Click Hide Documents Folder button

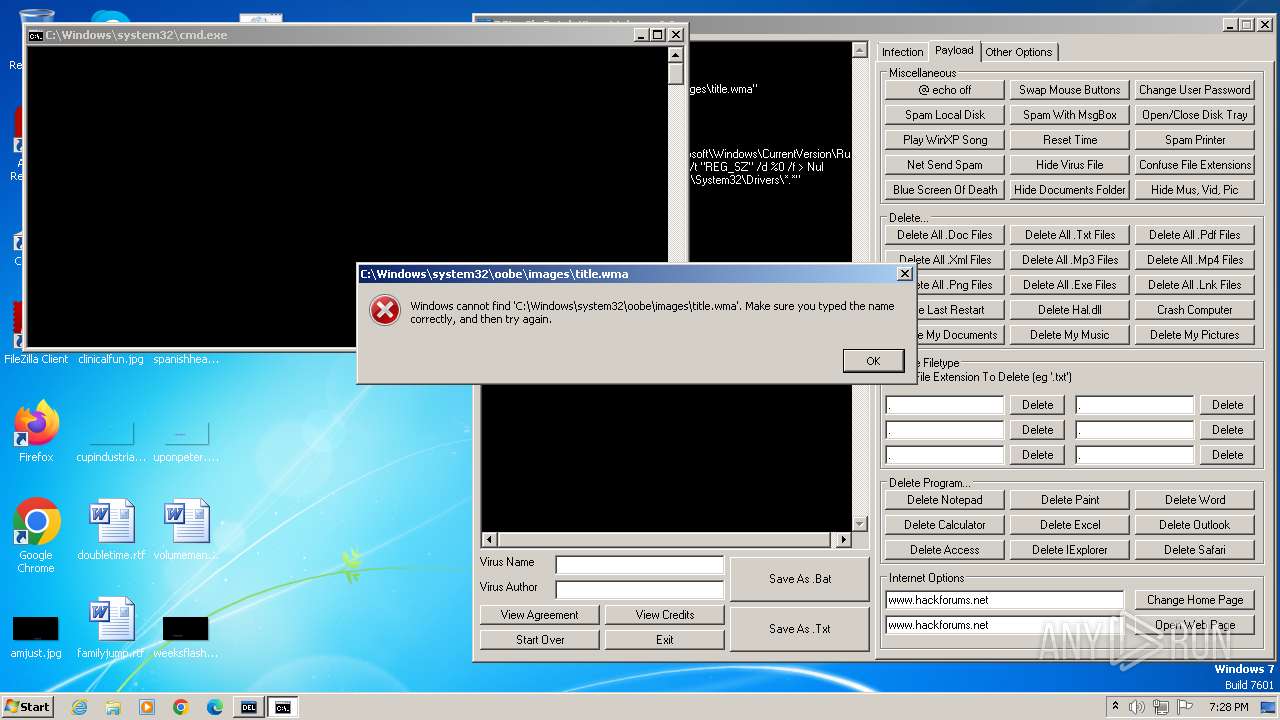point(1070,190)
